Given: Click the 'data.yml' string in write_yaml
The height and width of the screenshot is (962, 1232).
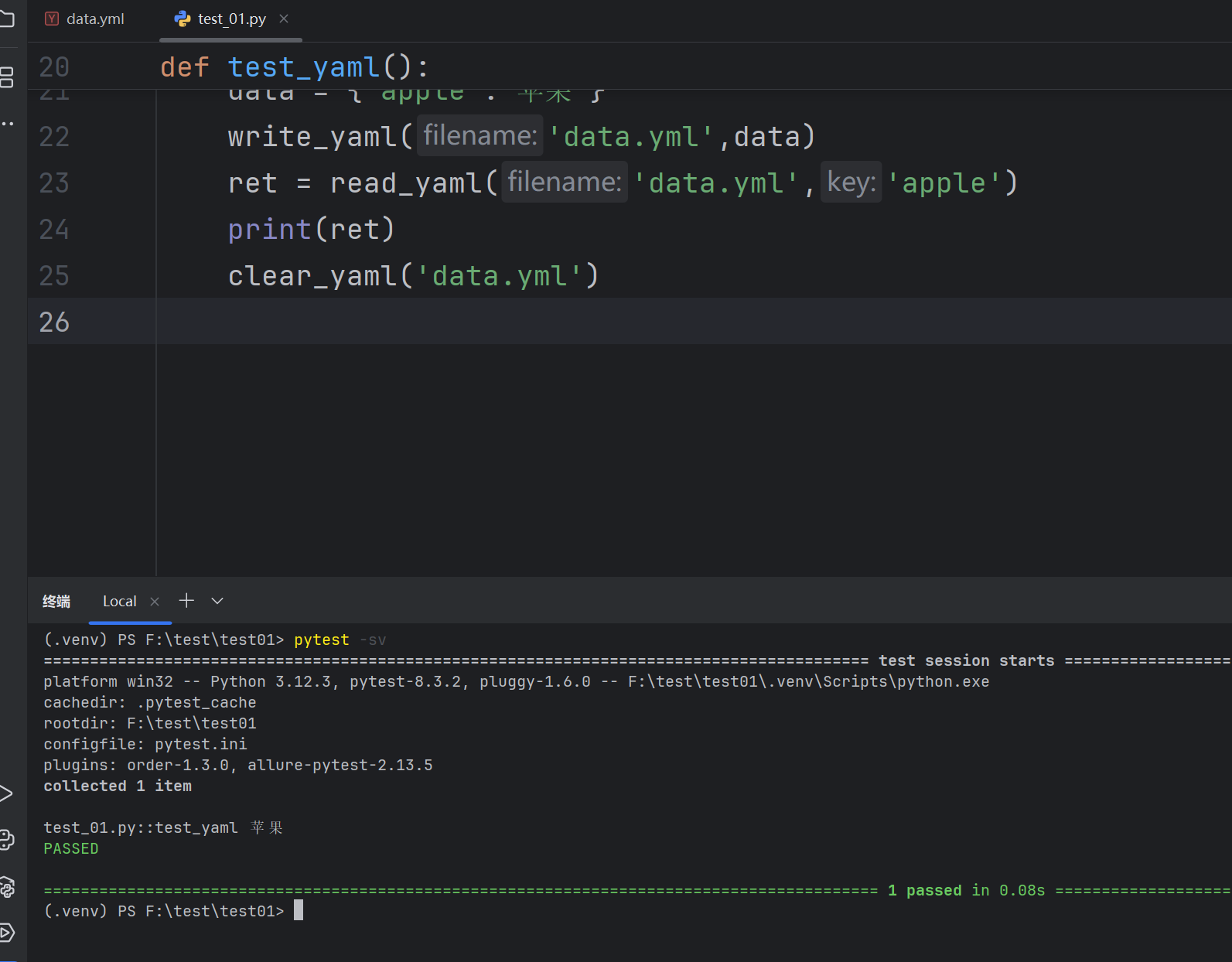Looking at the screenshot, I should [x=632, y=137].
